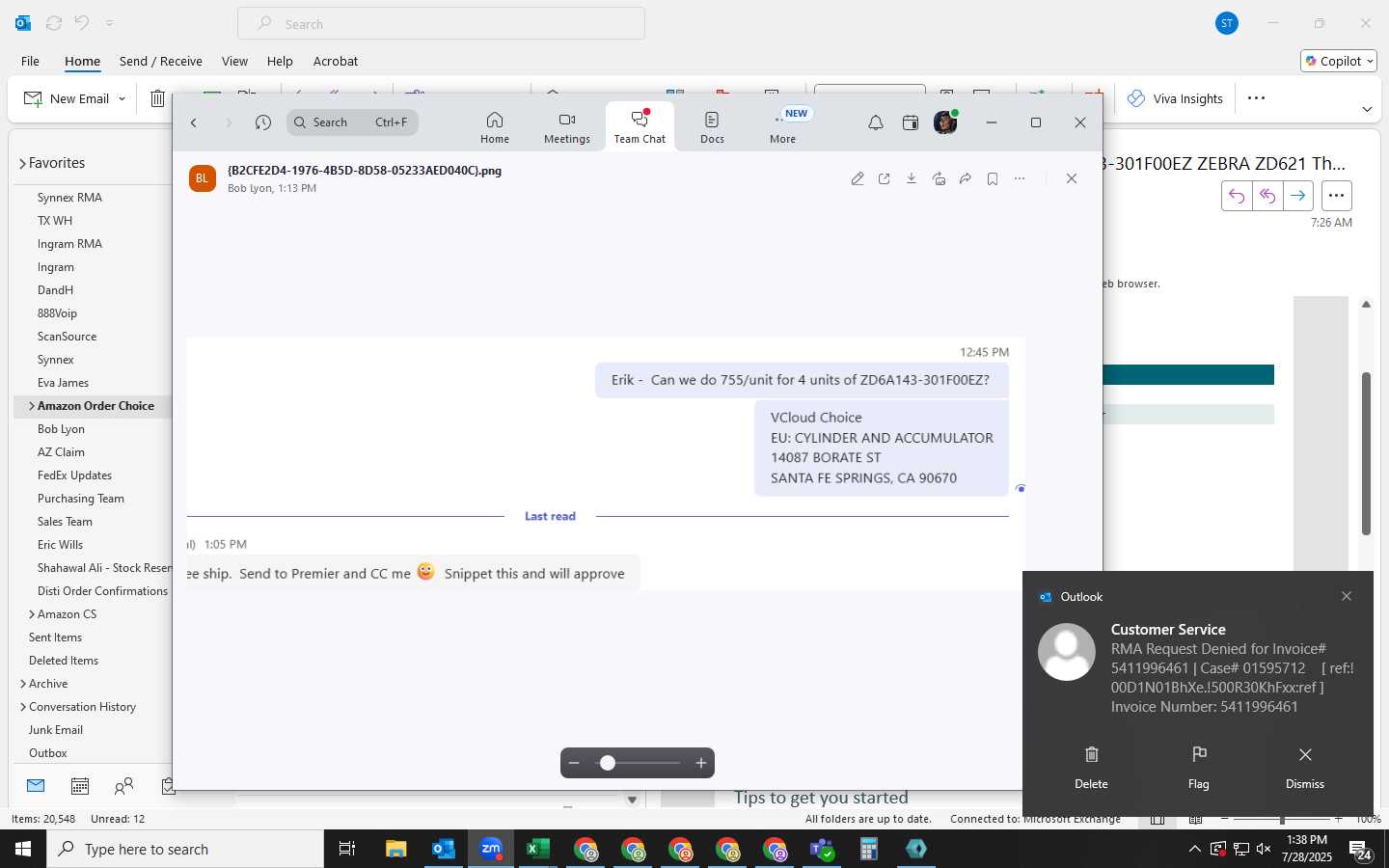Click Outlook search box

442,24
